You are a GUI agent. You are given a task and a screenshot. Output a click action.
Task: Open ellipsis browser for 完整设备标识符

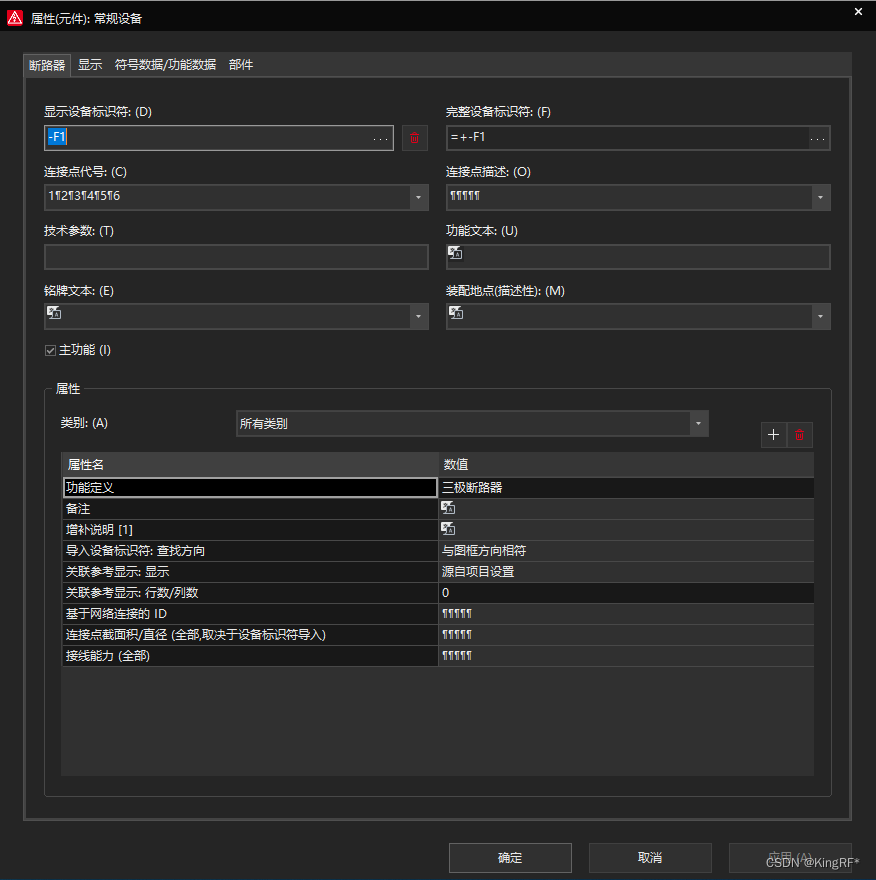(817, 137)
